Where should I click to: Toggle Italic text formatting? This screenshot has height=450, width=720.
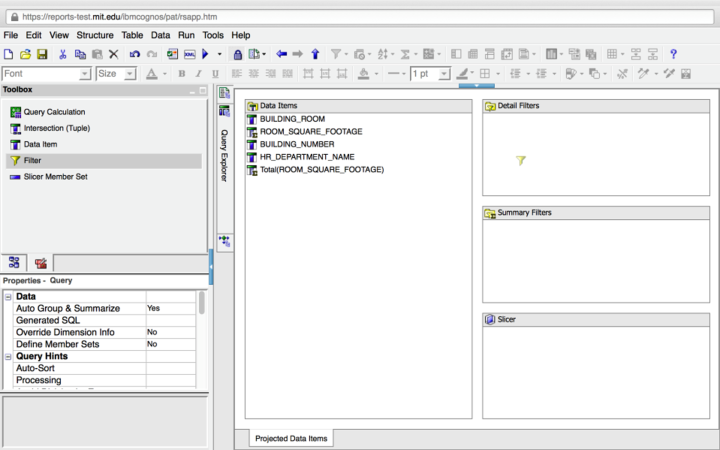pos(199,74)
